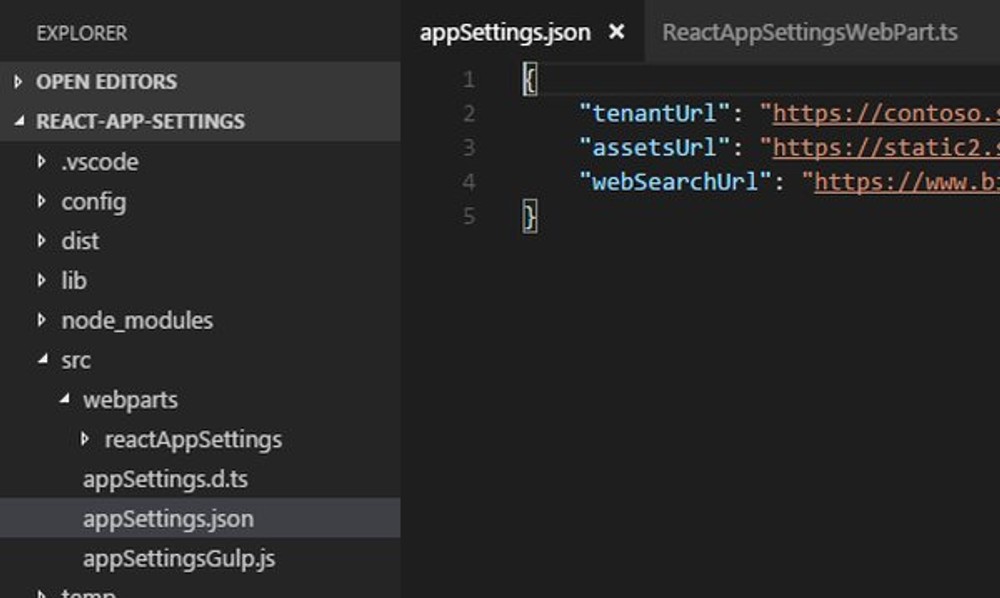Open appSettings.d.ts file
Viewport: 1000px width, 598px height.
166,479
